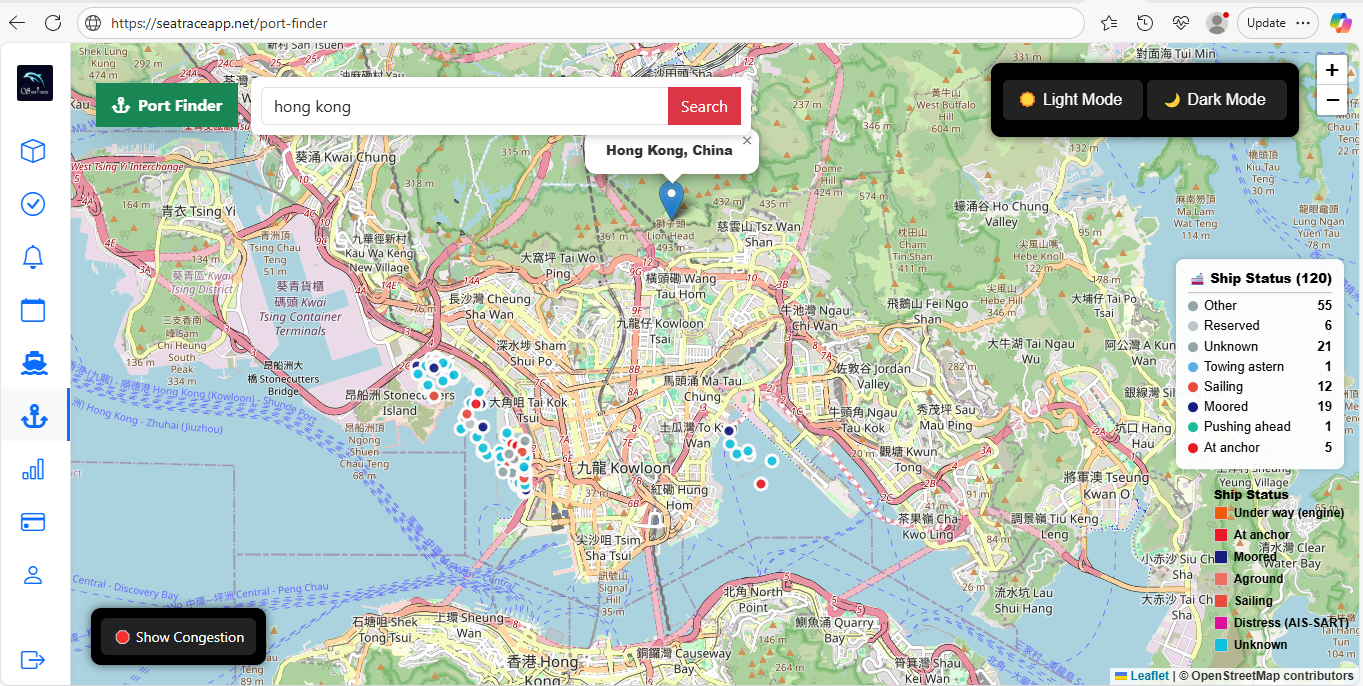Click the Ship Status (120) header

coord(1260,278)
